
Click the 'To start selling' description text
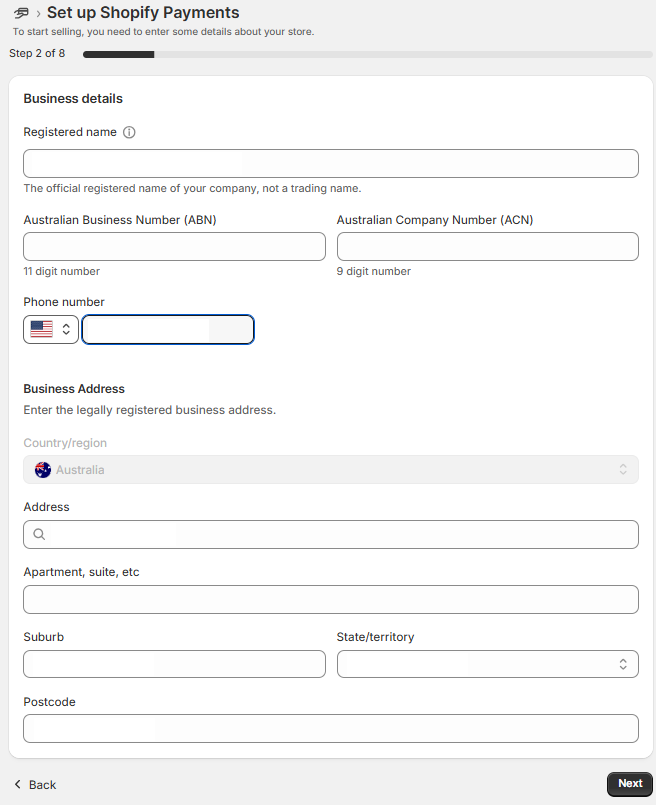[x=163, y=32]
